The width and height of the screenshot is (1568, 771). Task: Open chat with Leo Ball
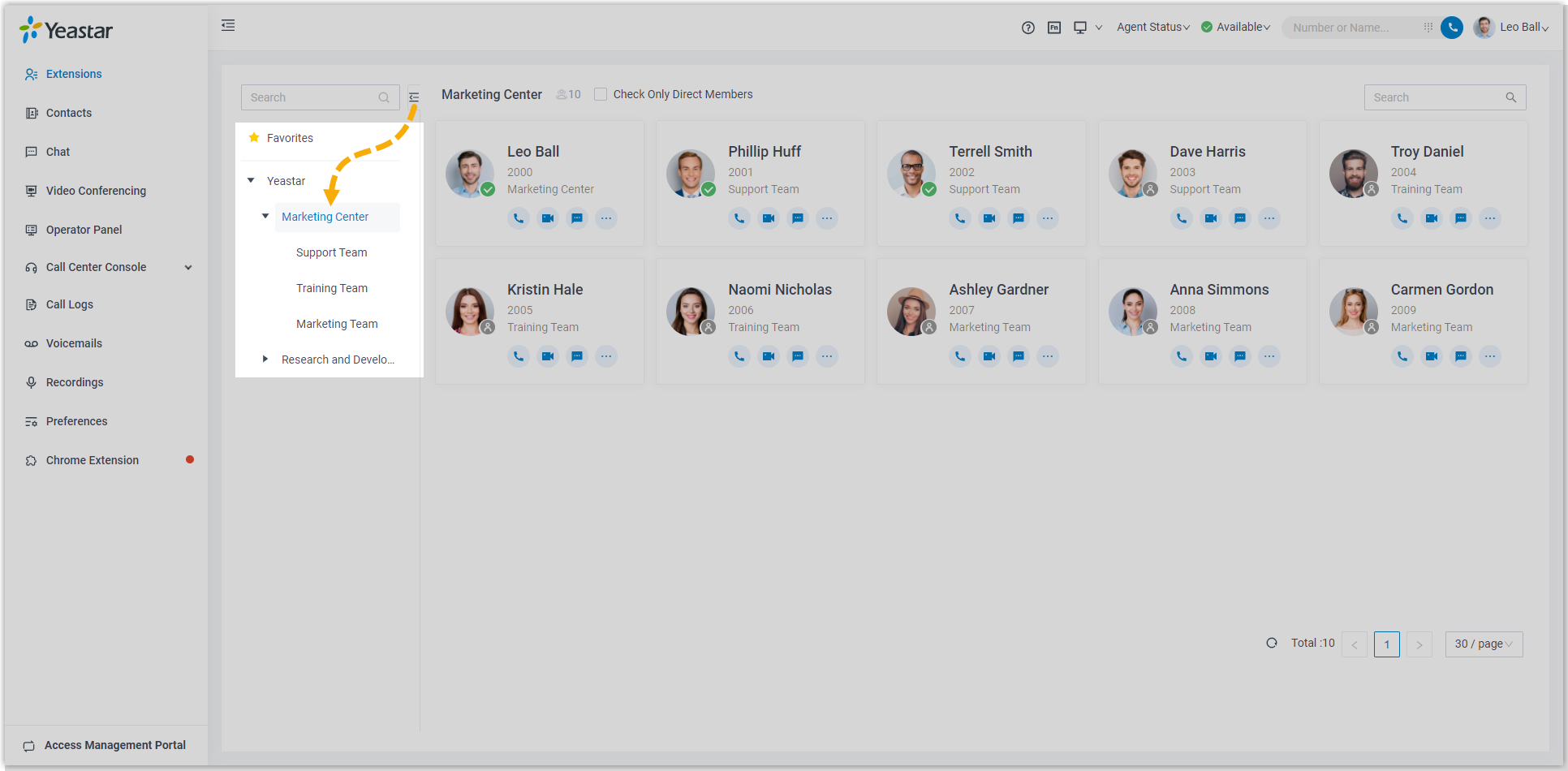click(x=577, y=218)
